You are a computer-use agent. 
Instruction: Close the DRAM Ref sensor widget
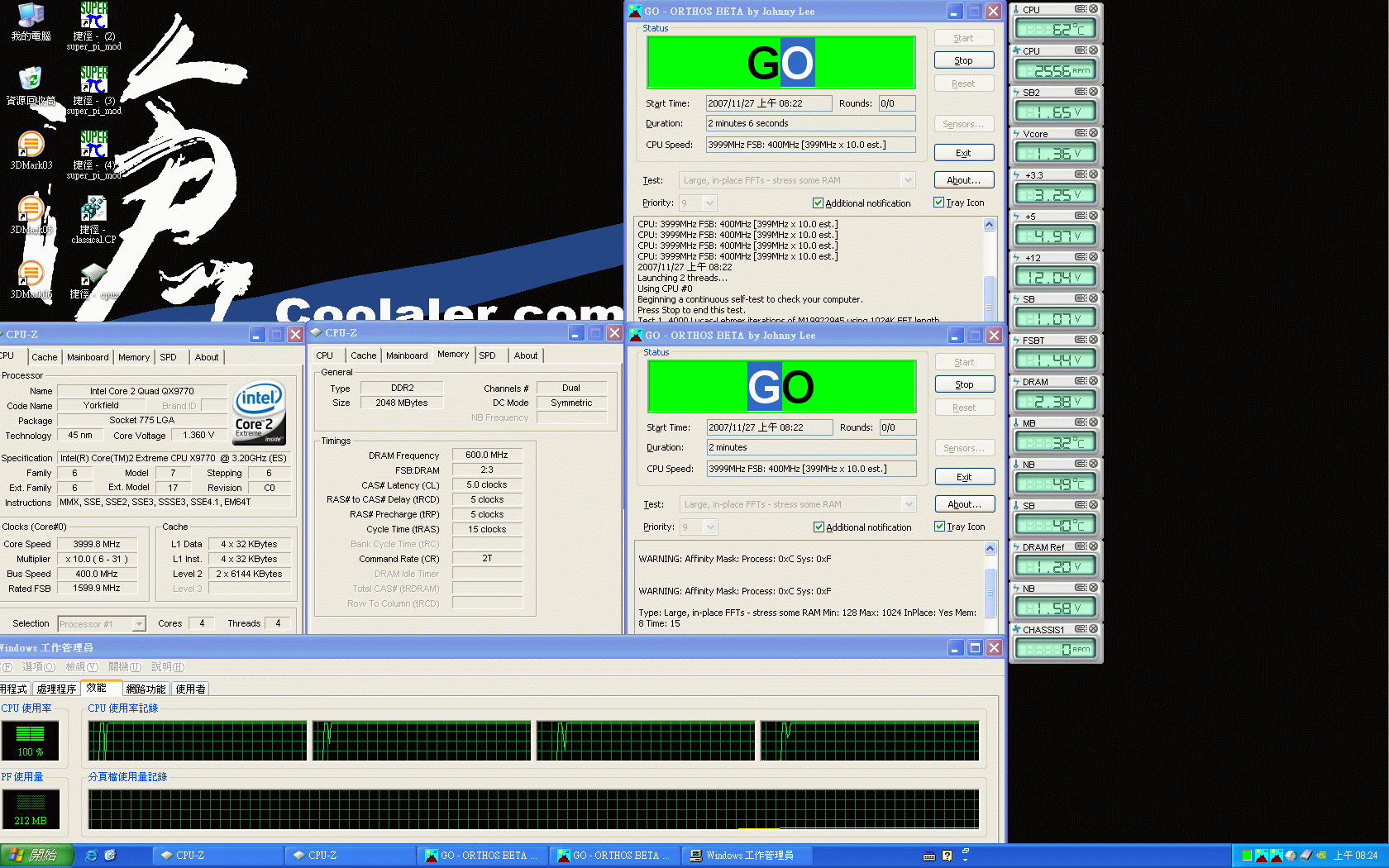1093,546
